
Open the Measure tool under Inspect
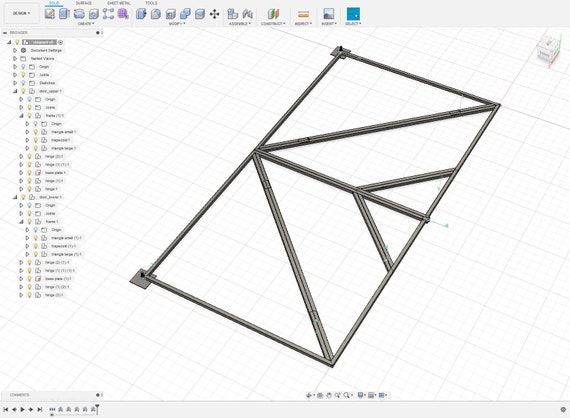[304, 14]
